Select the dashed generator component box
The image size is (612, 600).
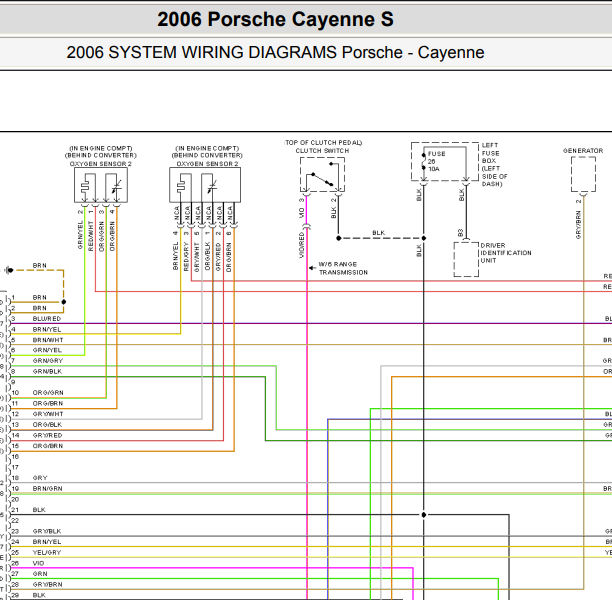pos(583,174)
